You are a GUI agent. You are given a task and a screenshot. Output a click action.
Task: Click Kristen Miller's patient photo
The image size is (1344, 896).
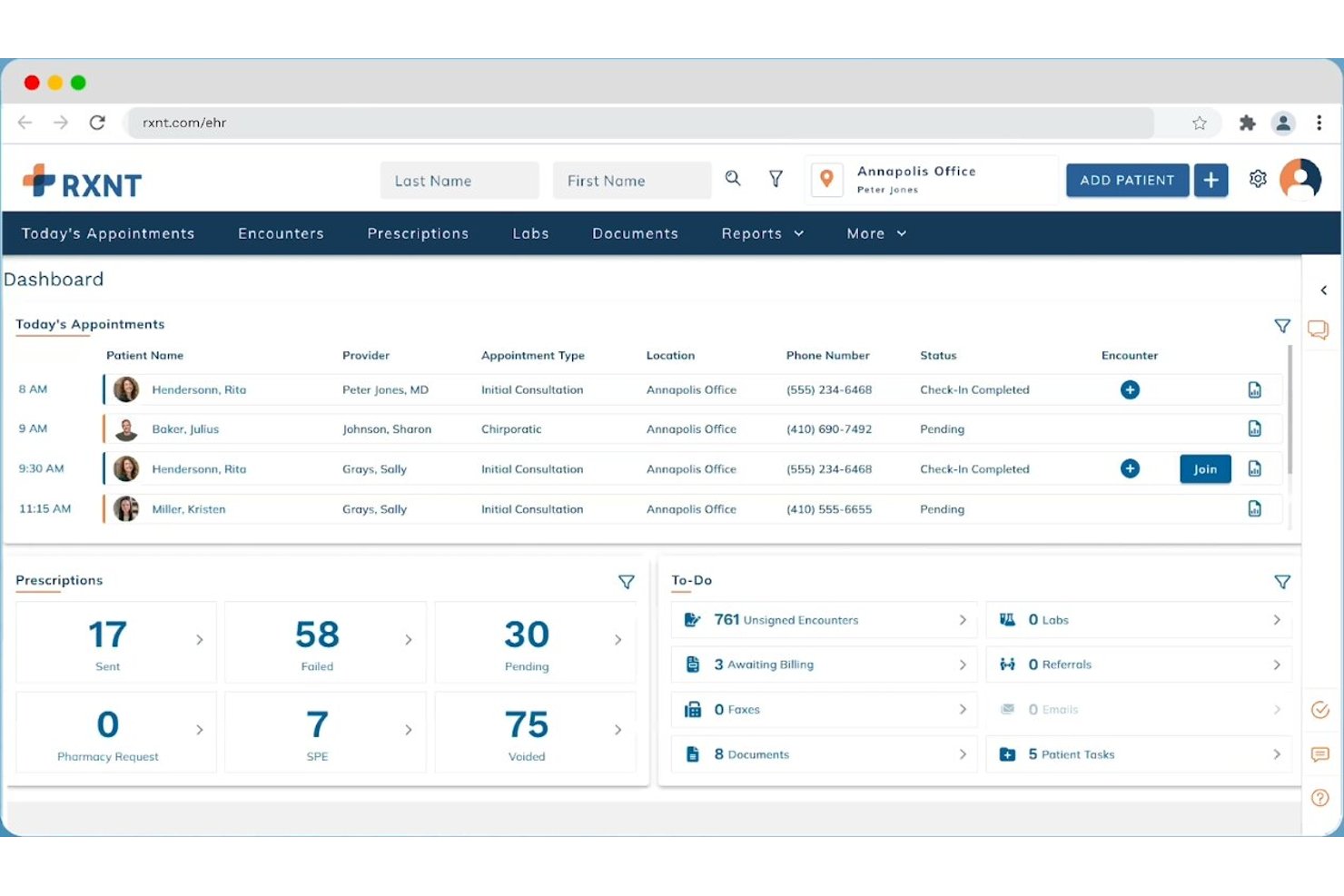click(126, 508)
